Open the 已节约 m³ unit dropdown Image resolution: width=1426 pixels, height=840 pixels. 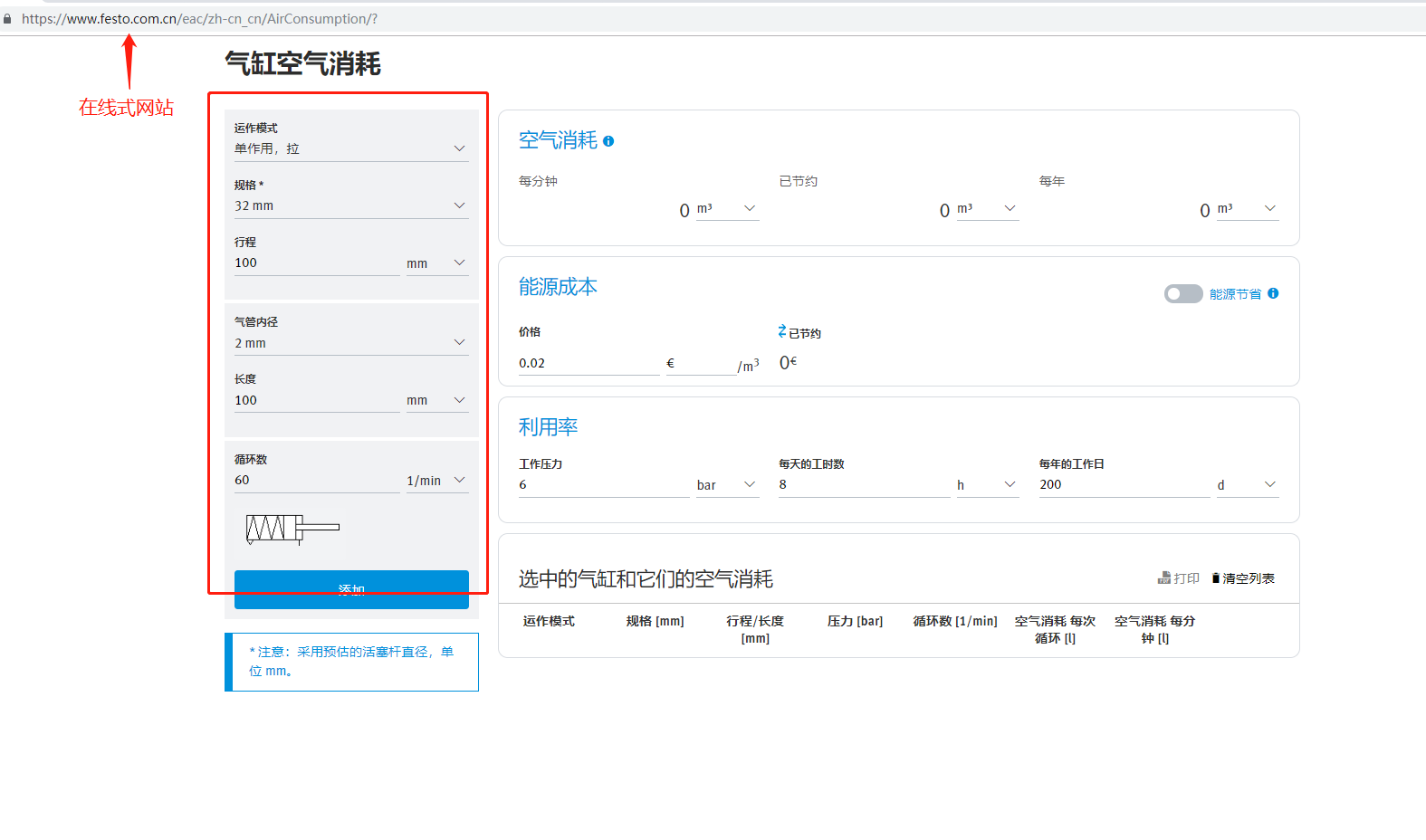pos(988,209)
